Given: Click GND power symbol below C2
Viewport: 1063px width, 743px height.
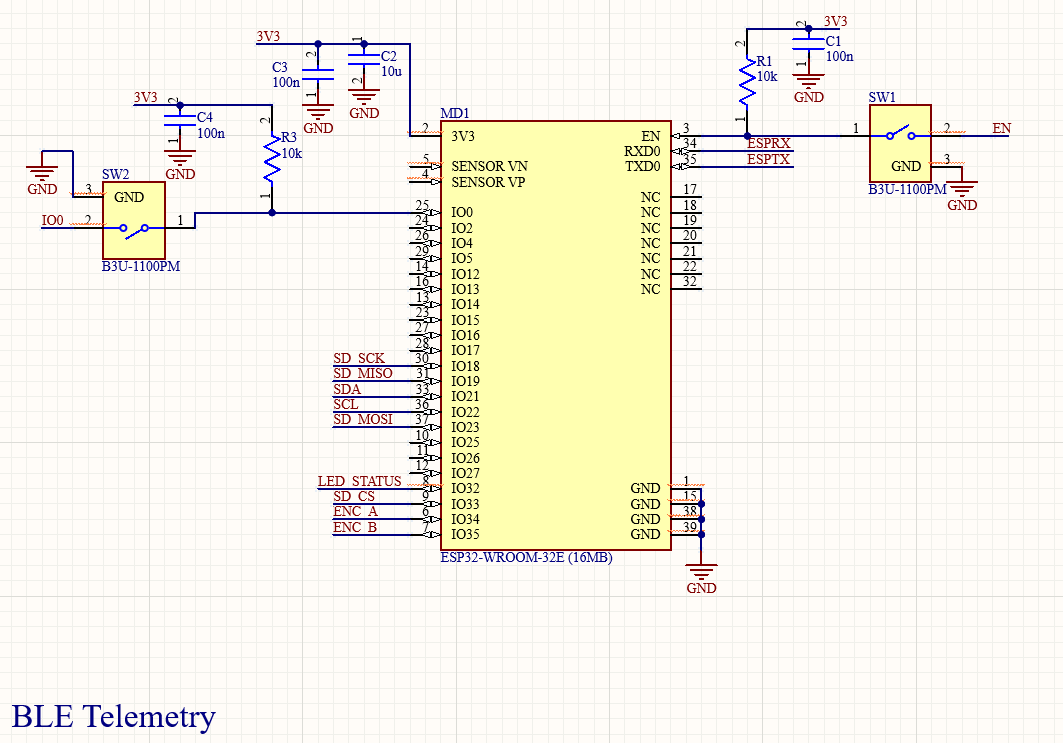Looking at the screenshot, I should (x=364, y=104).
